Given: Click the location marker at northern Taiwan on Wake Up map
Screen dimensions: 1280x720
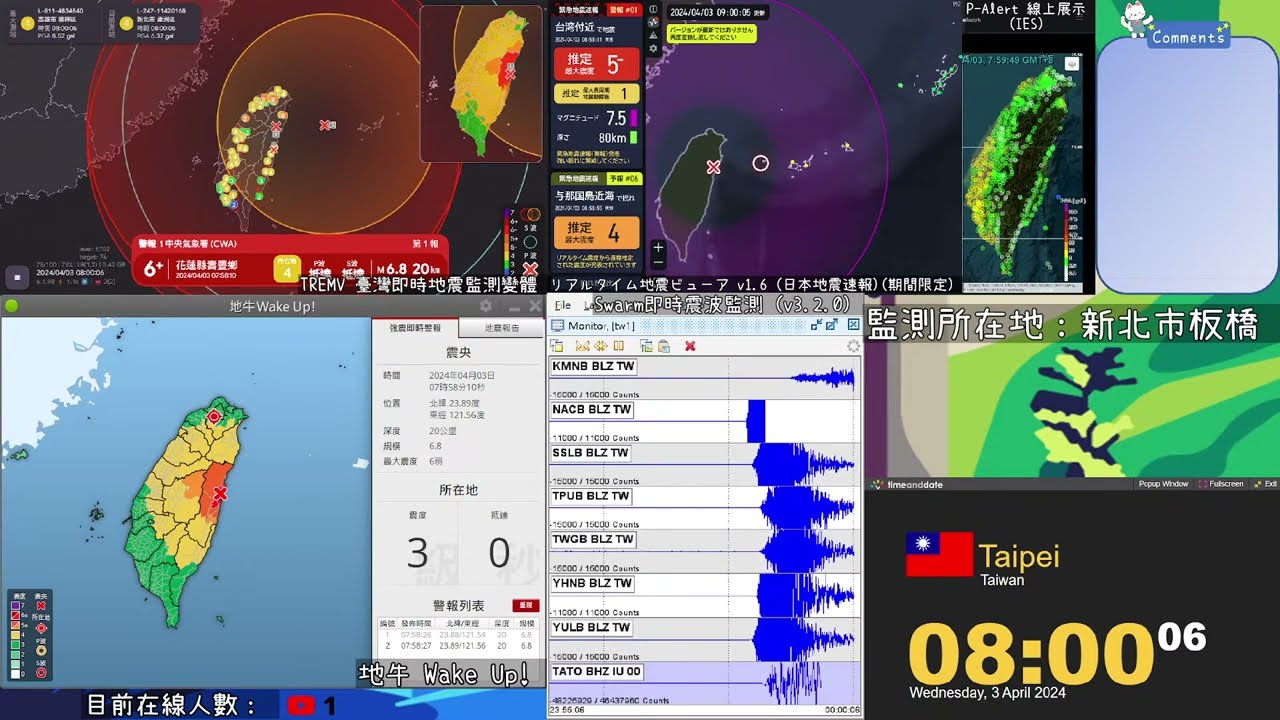Looking at the screenshot, I should [213, 416].
